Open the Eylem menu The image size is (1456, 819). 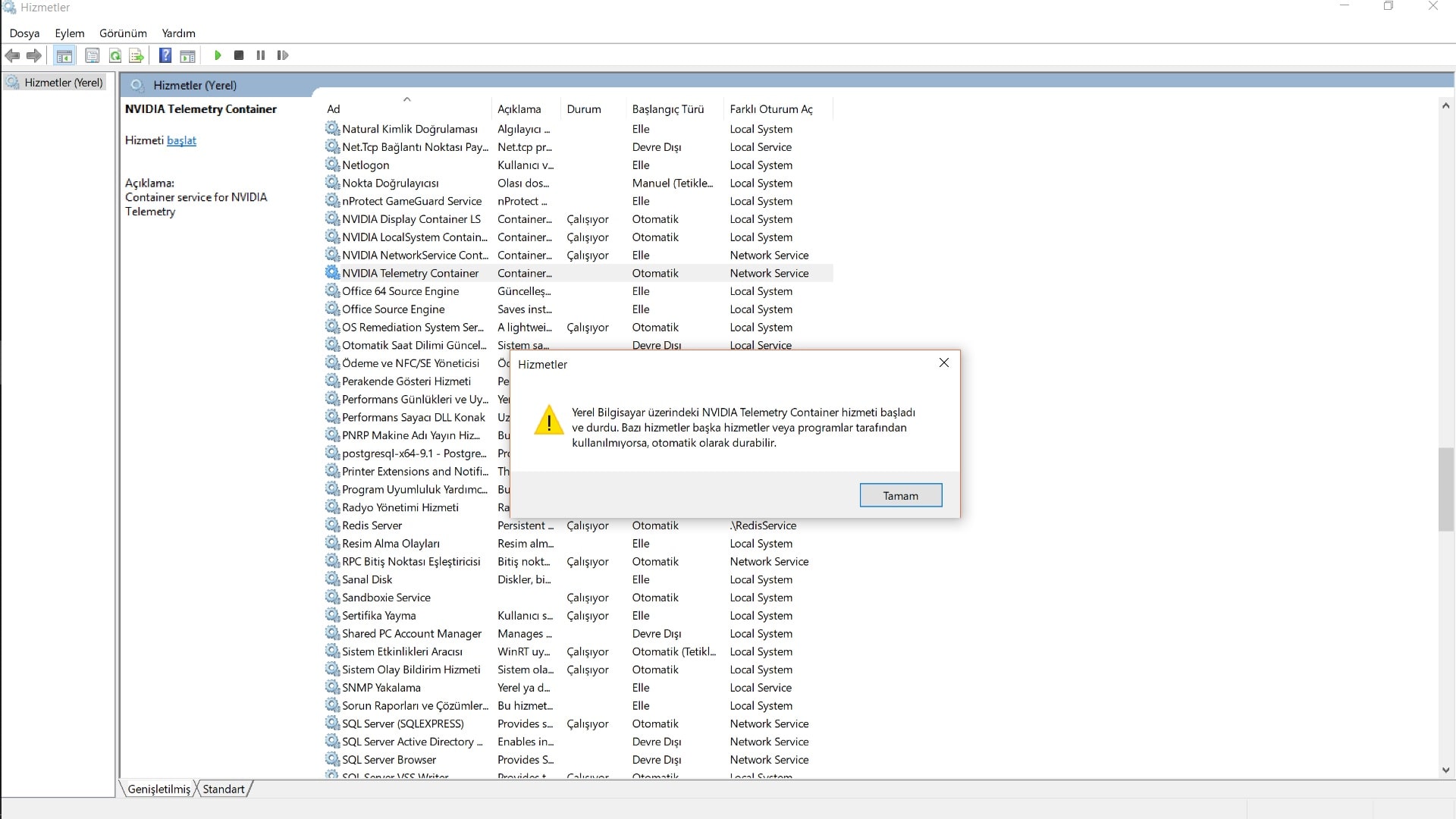69,33
